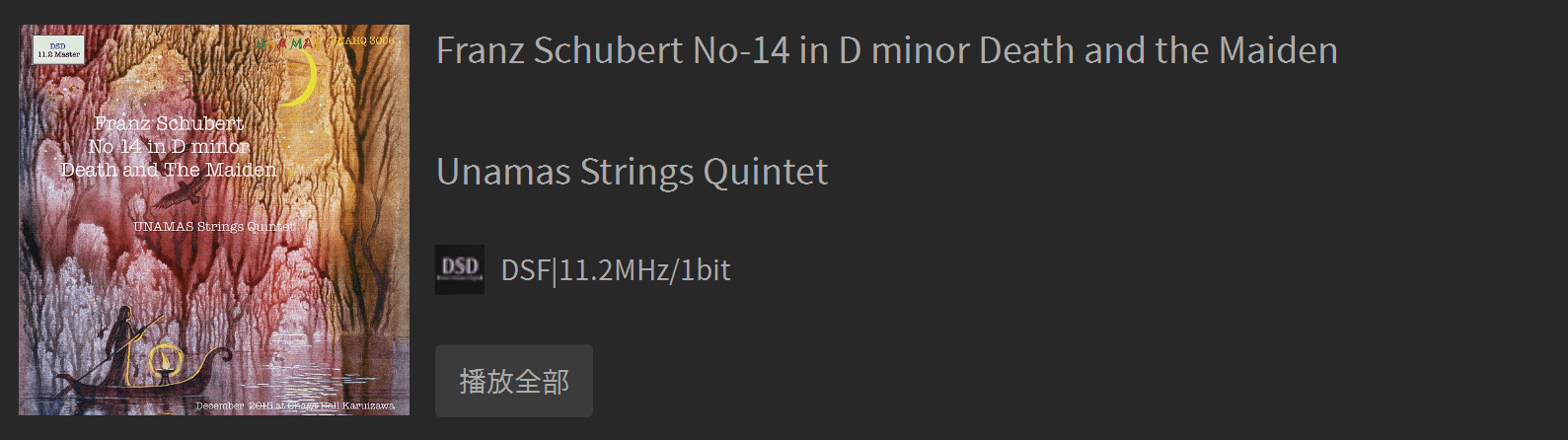
Task: Click the DSD 11.2 Master badge on cover
Action: 58,50
